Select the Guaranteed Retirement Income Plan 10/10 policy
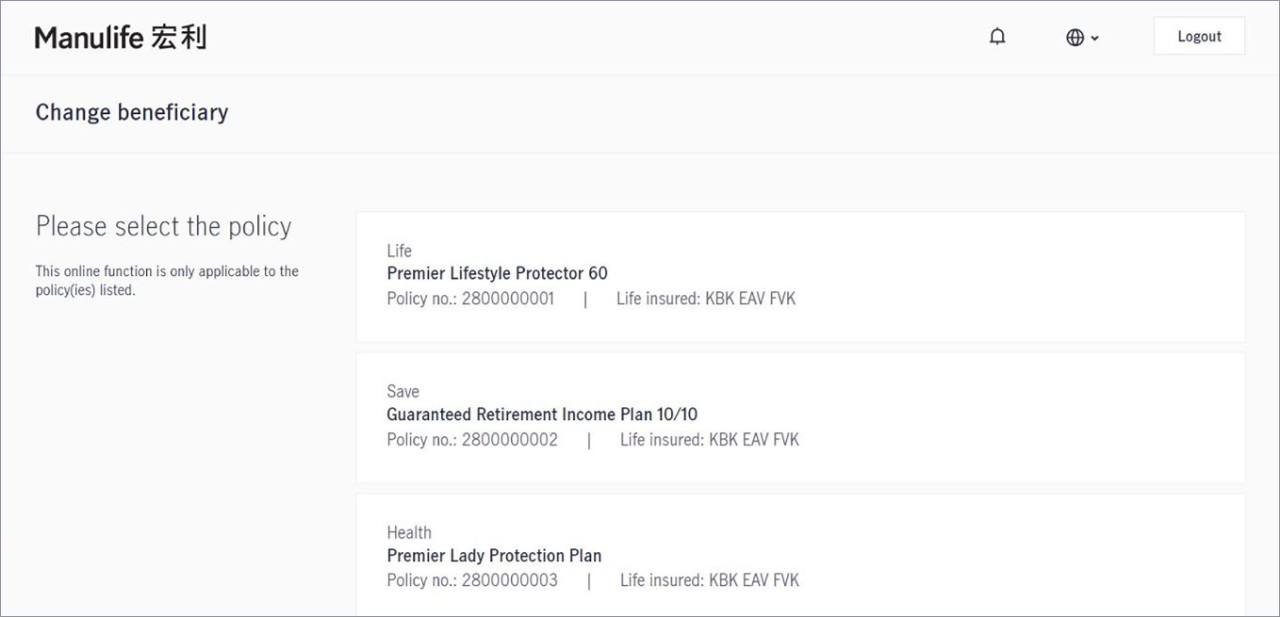This screenshot has width=1280, height=617. point(800,417)
